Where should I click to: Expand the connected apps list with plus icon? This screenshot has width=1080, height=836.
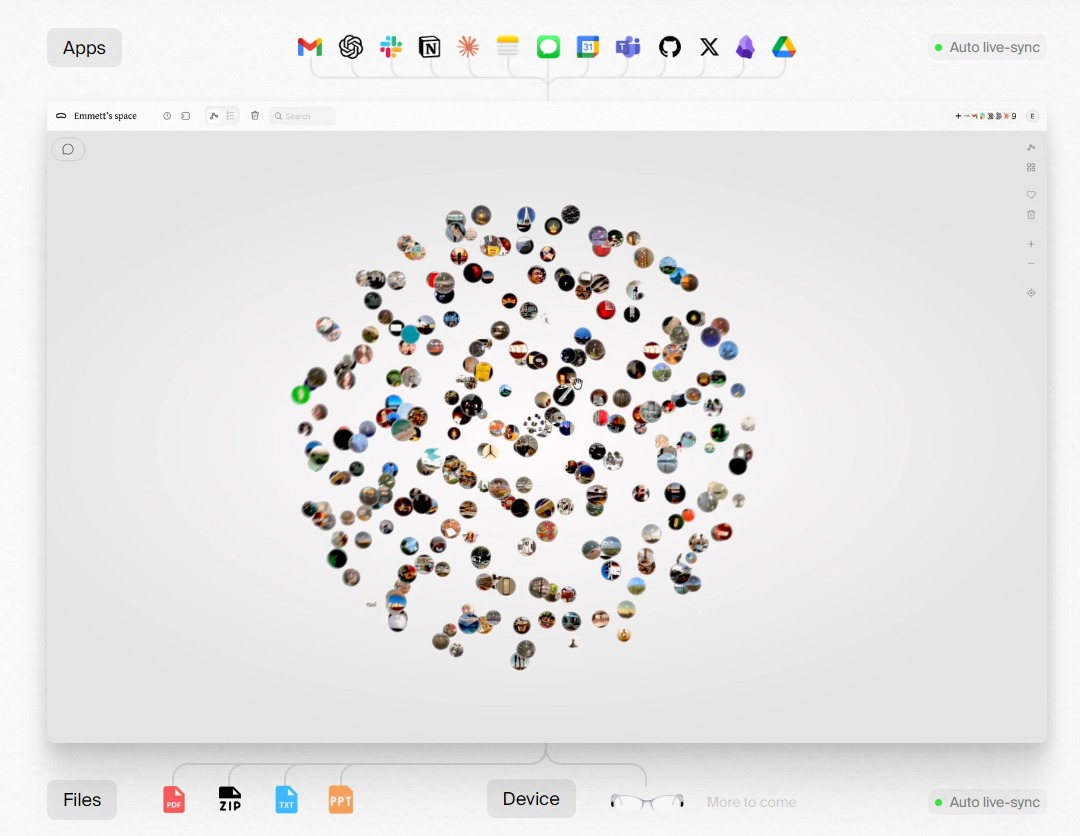(958, 116)
